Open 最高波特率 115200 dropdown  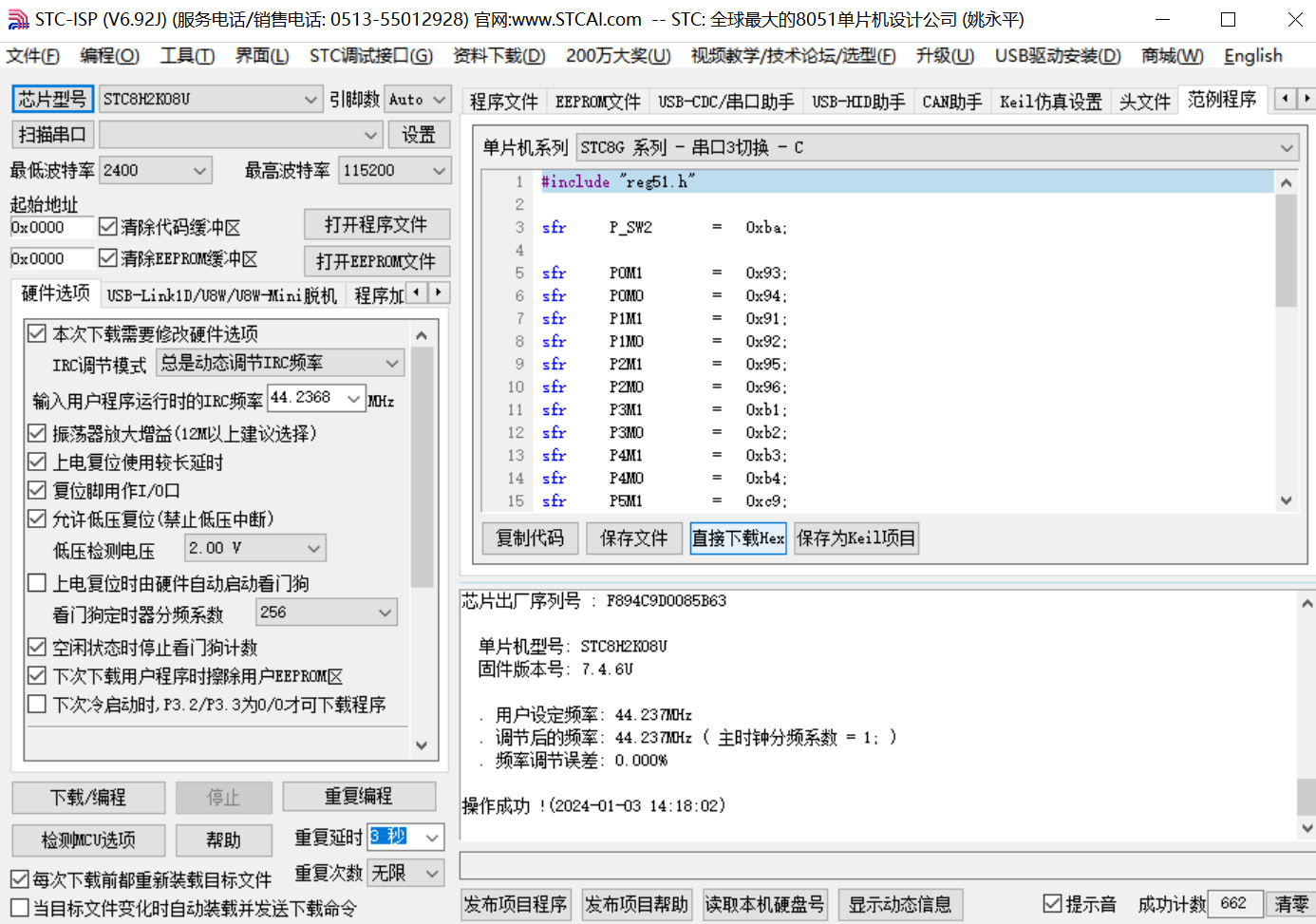click(x=395, y=171)
